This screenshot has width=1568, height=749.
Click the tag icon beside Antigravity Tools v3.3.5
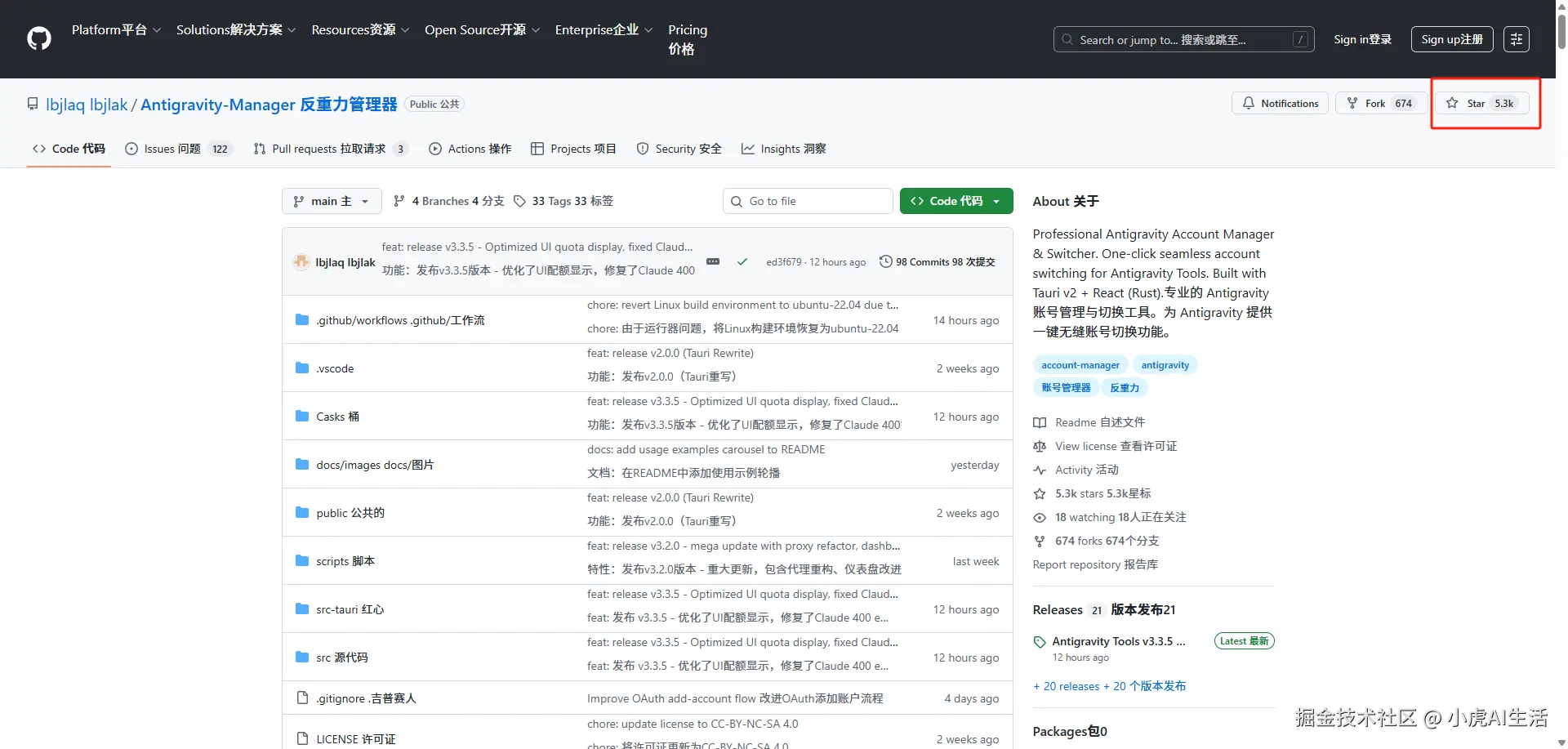(1040, 642)
